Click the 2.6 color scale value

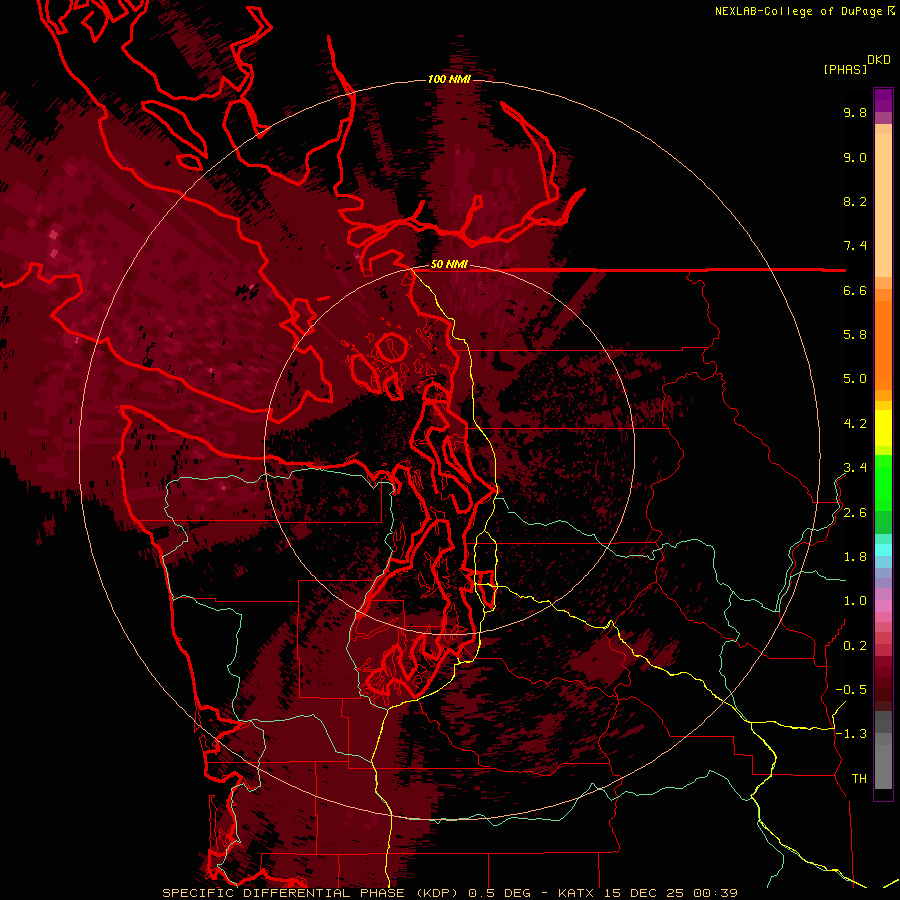(x=855, y=513)
